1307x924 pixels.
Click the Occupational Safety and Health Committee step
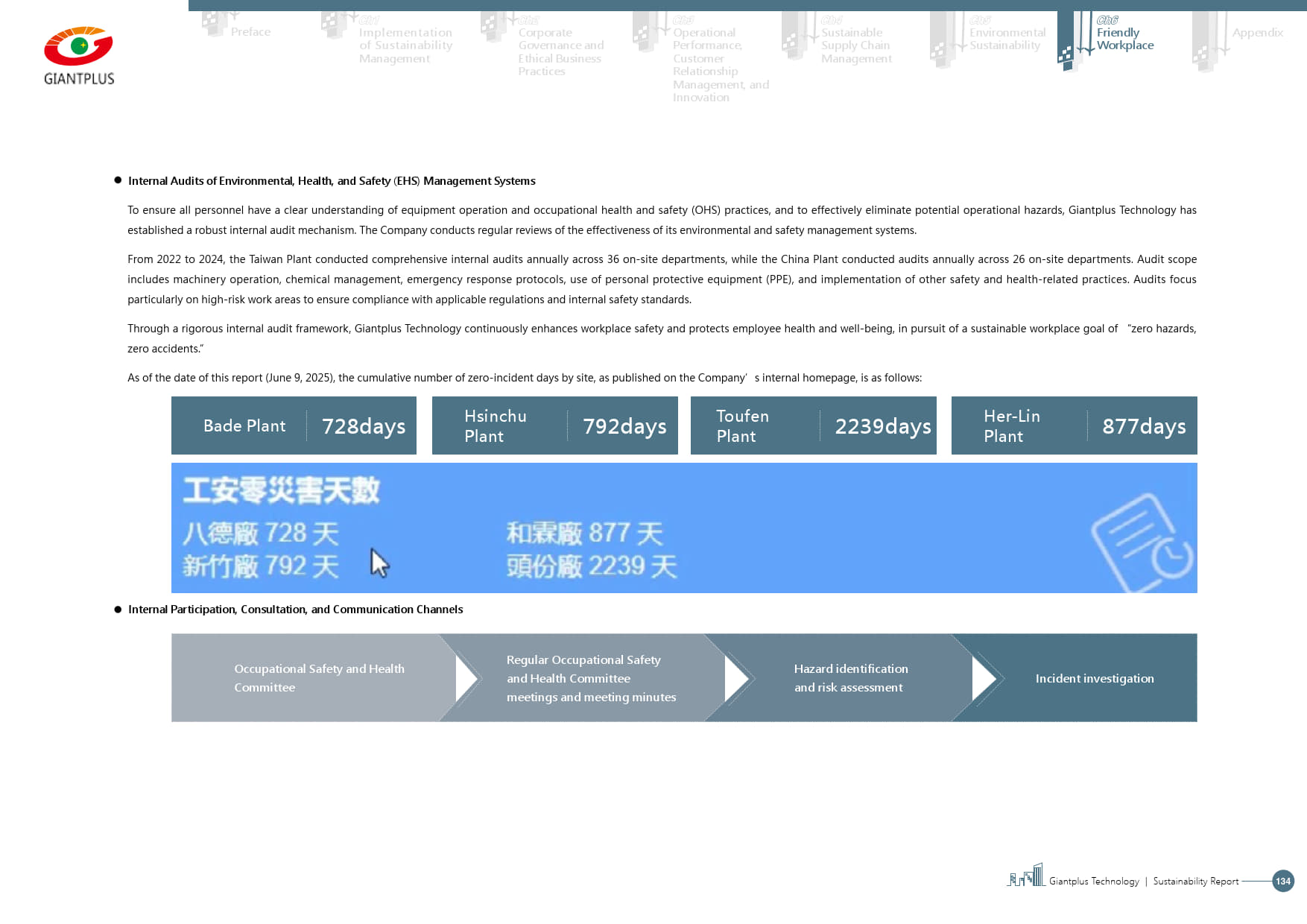coord(319,678)
